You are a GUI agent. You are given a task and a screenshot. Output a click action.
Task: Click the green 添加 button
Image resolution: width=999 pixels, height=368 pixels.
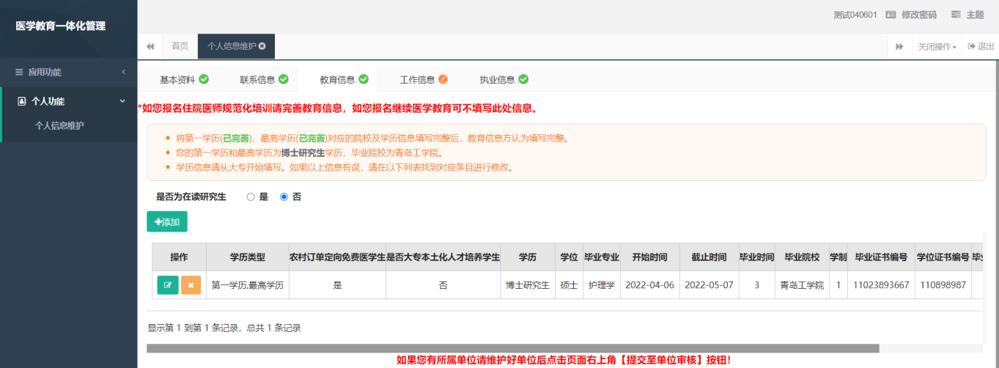[167, 222]
